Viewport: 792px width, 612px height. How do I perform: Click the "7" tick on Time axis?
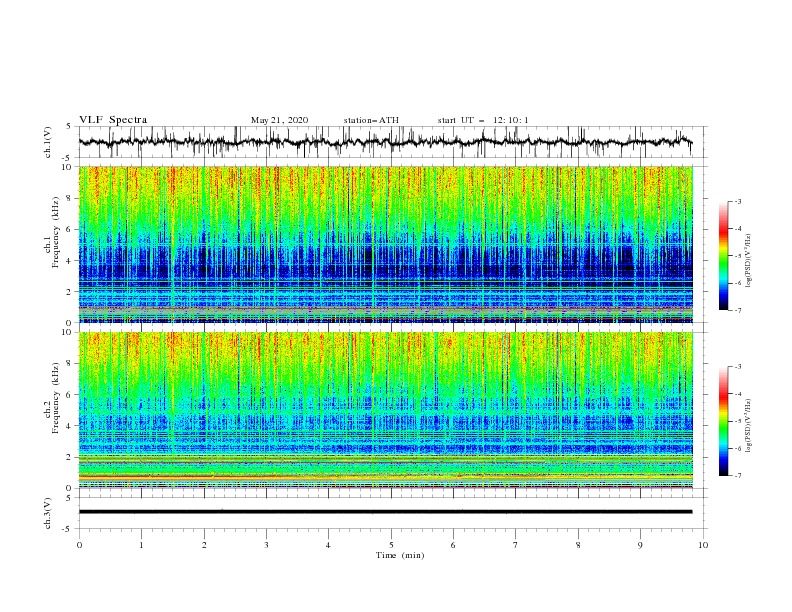coord(516,545)
